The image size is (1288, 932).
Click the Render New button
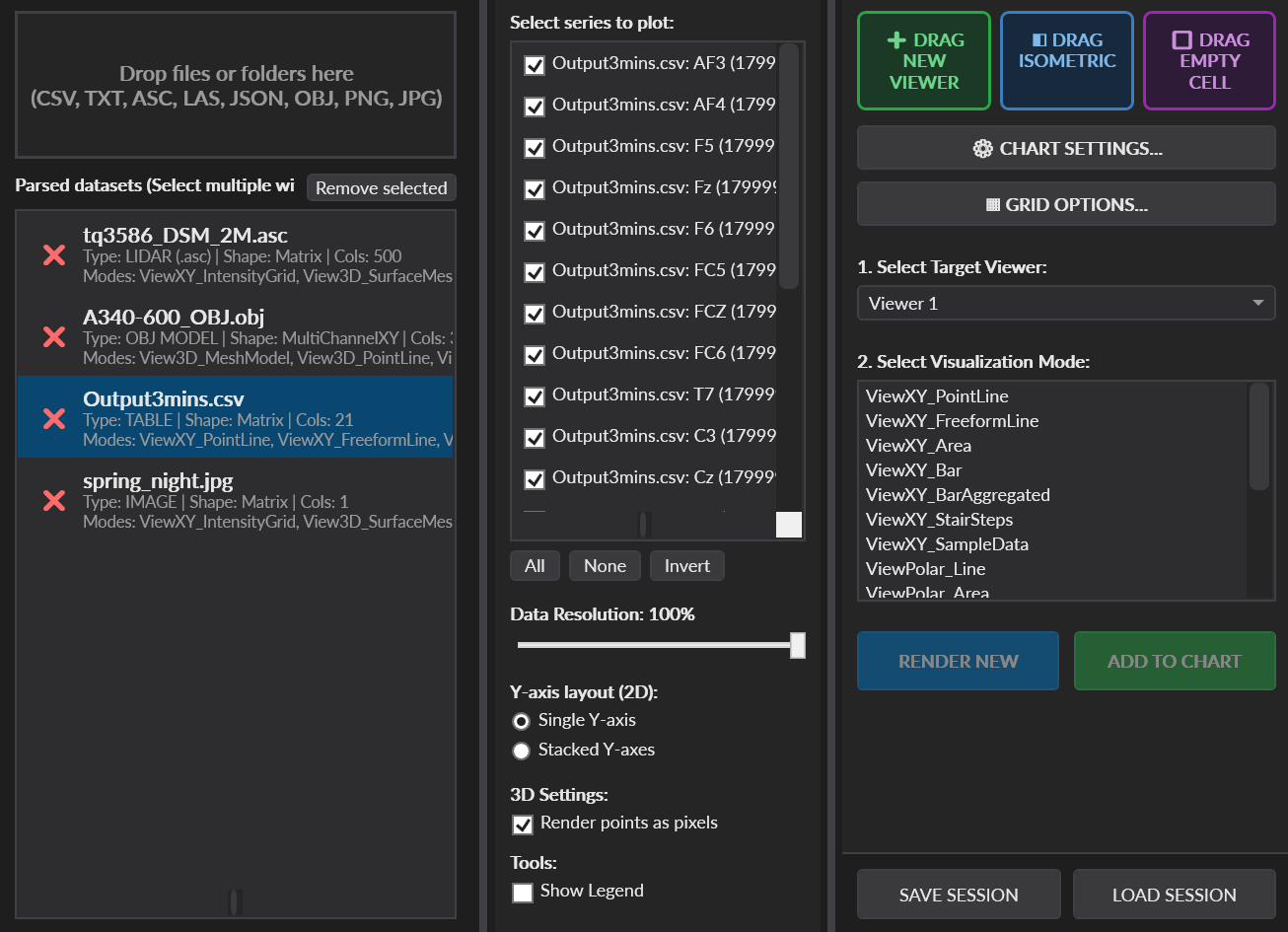pyautogui.click(x=958, y=661)
